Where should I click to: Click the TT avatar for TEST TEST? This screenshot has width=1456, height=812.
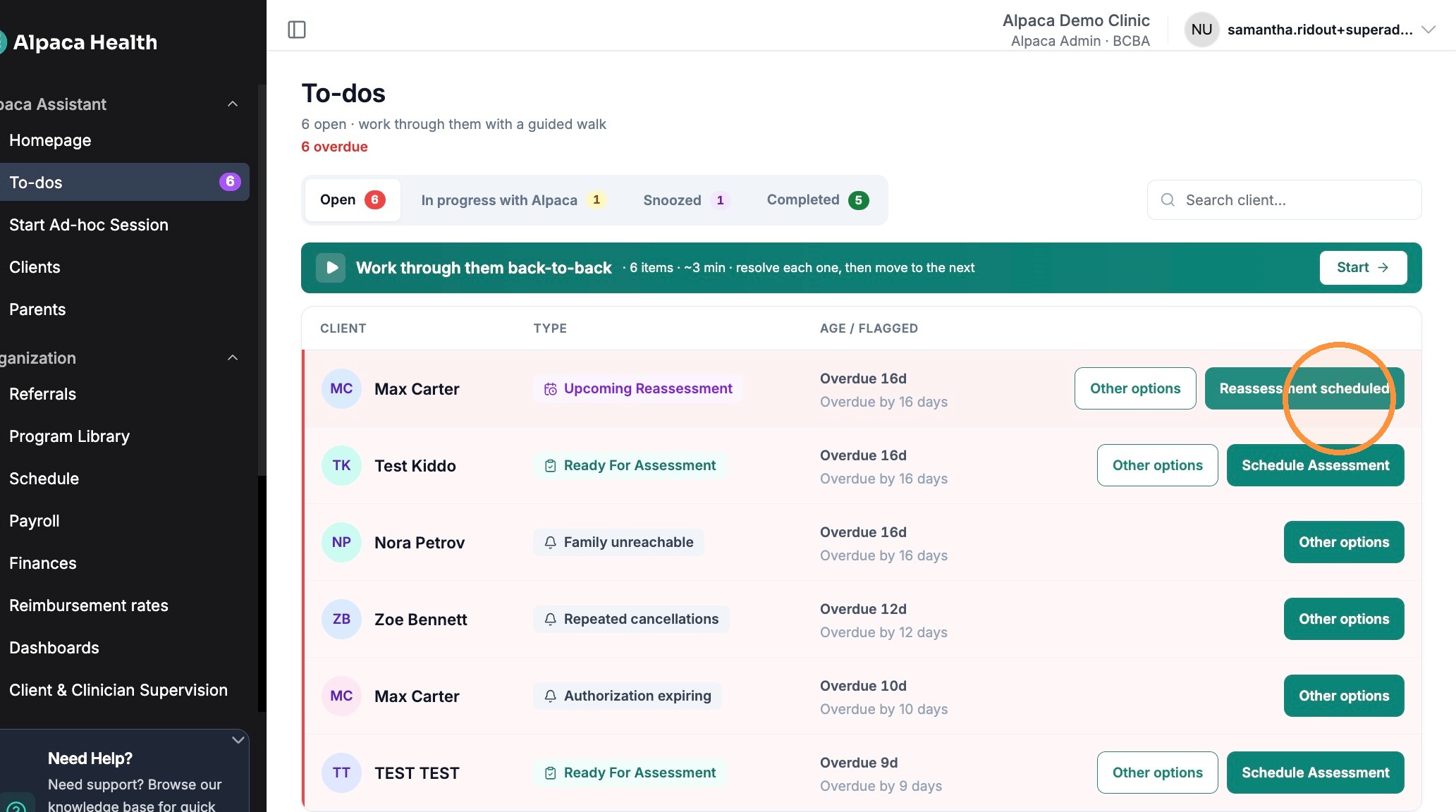point(341,773)
